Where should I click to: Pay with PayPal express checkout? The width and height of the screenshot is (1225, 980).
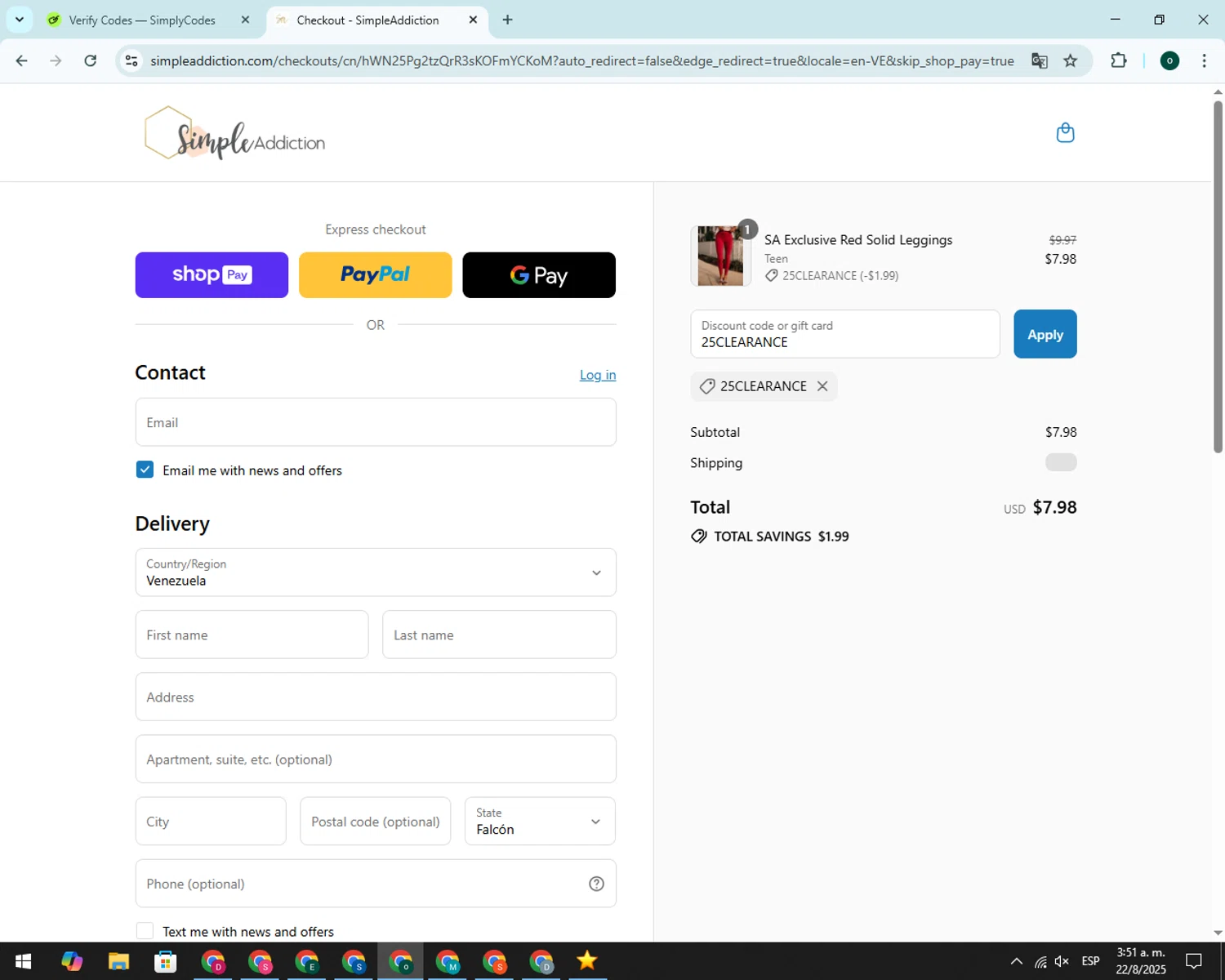point(375,275)
